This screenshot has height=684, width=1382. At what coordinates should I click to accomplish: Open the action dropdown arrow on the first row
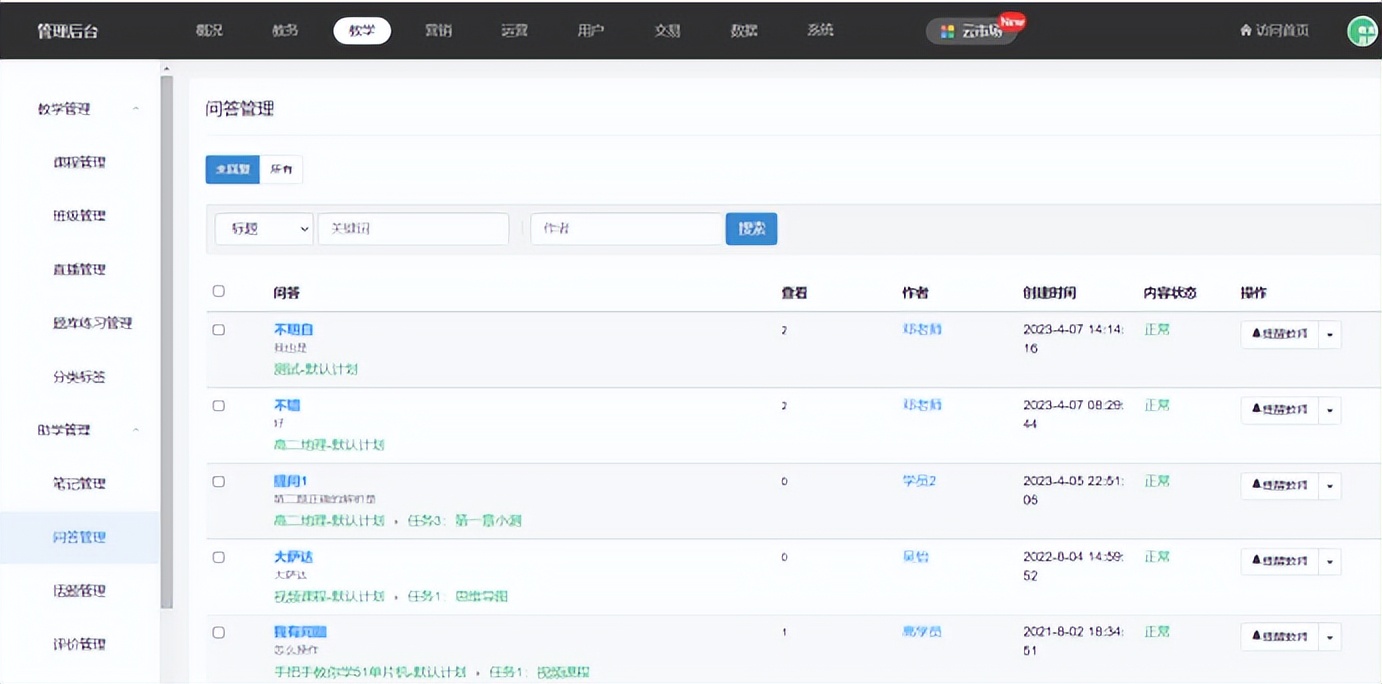tap(1330, 335)
